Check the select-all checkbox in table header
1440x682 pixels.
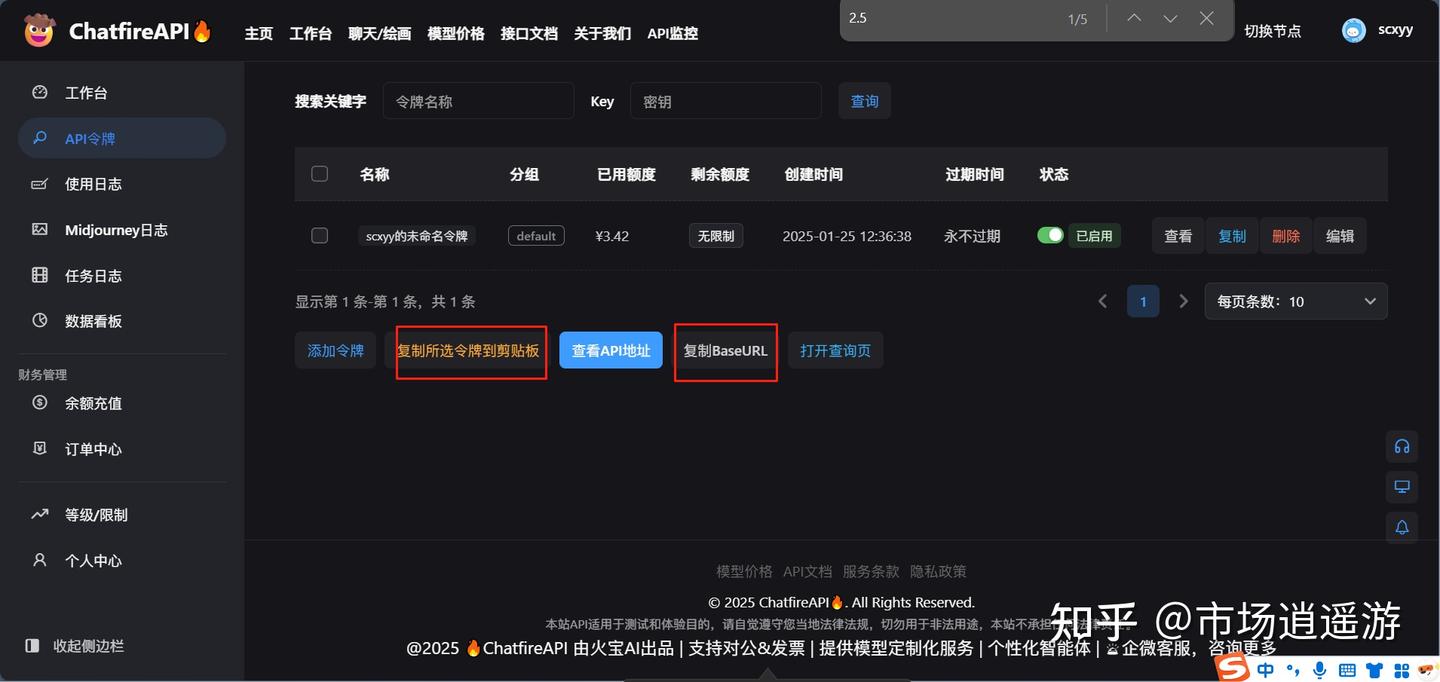pos(319,173)
